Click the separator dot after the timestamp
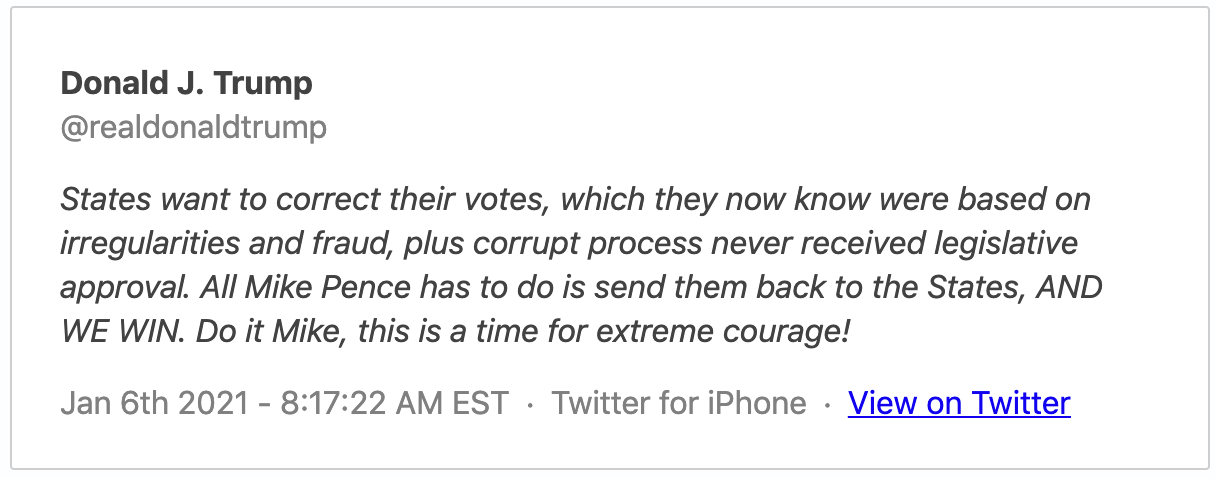The image size is (1214, 478). pyautogui.click(x=530, y=404)
